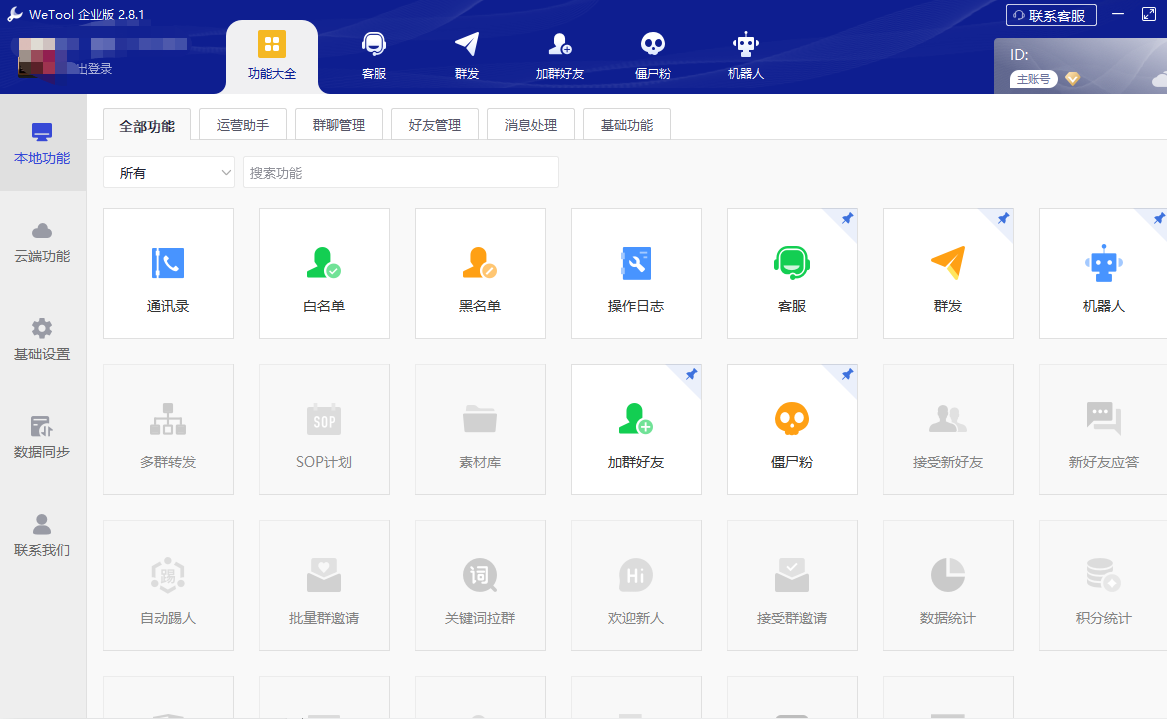Select the 白名单 whitelist icon
Image resolution: width=1167 pixels, height=719 pixels.
coord(324,273)
